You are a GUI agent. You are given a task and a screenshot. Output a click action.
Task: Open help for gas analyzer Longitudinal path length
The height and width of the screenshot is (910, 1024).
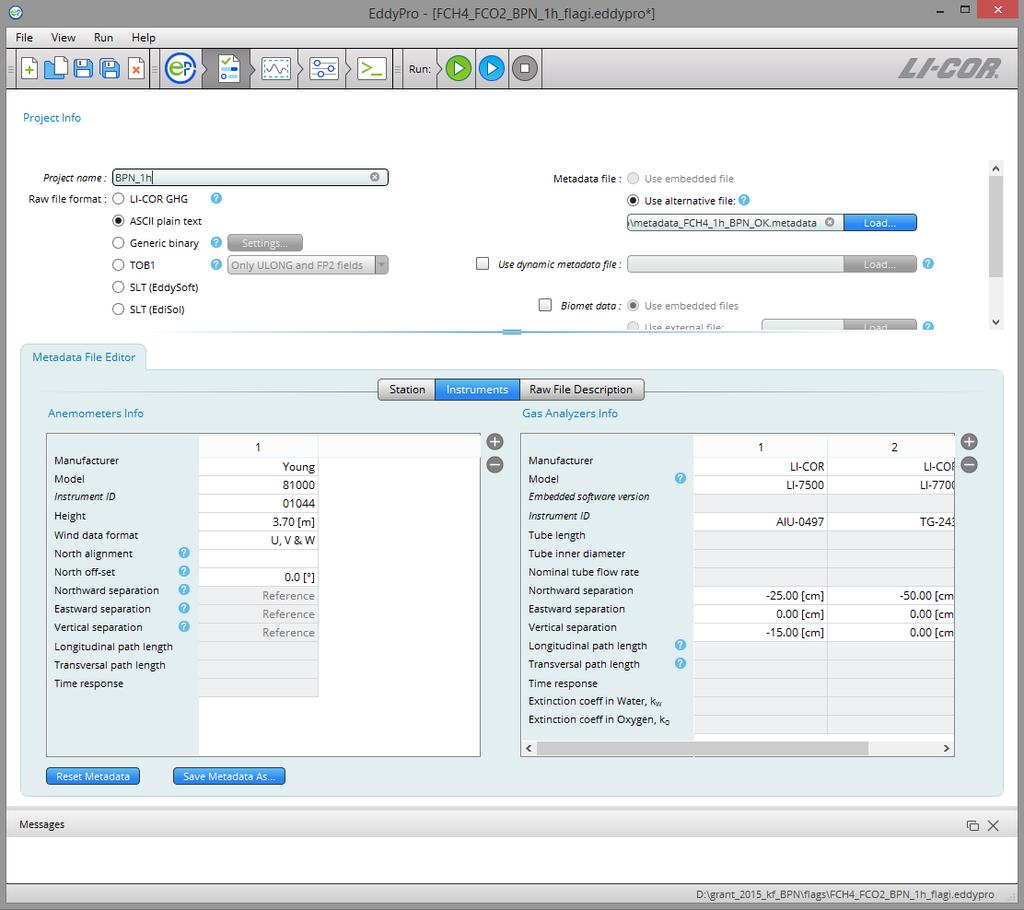coord(680,645)
